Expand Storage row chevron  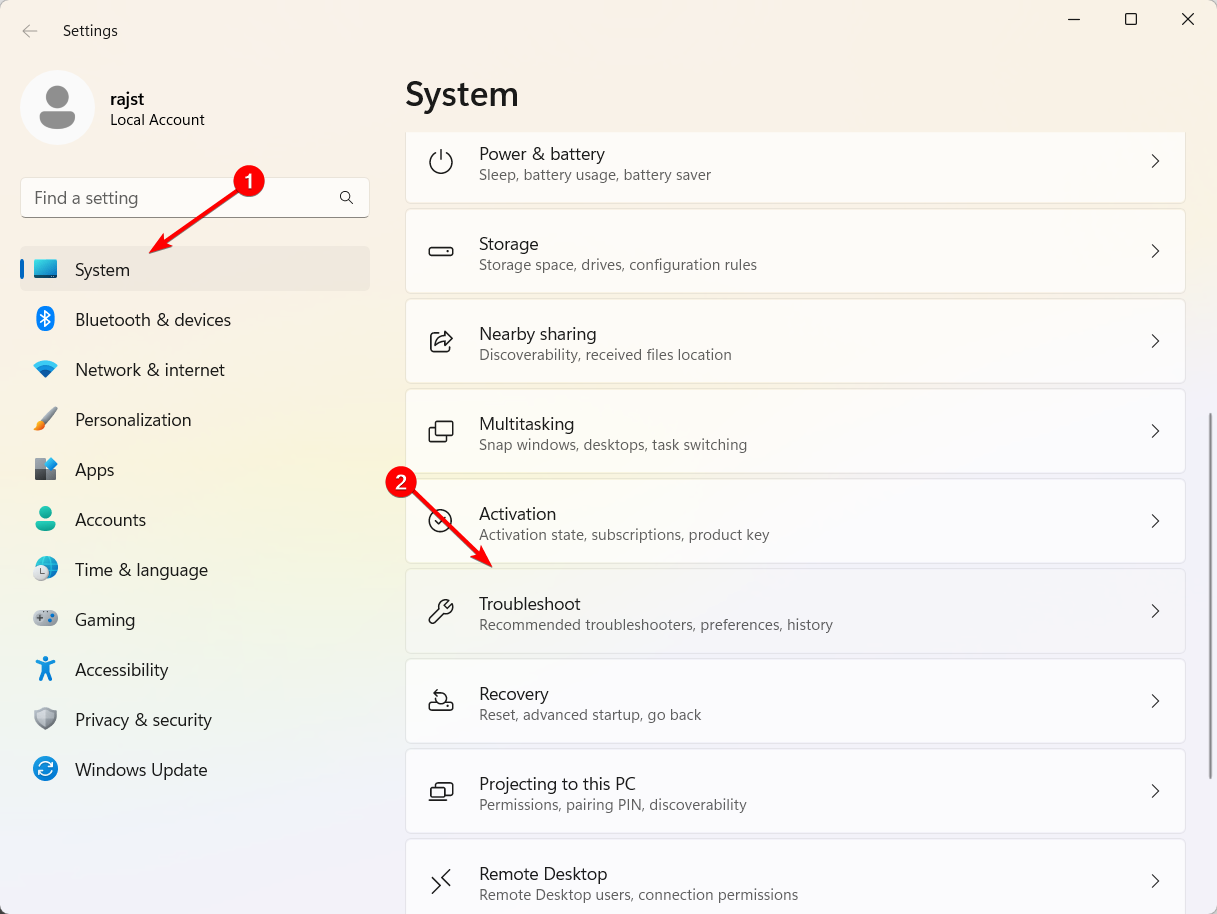(1155, 251)
